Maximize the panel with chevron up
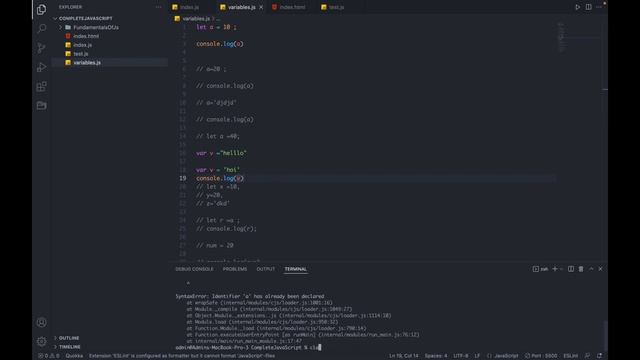This screenshot has height=360, width=640. [x=591, y=269]
